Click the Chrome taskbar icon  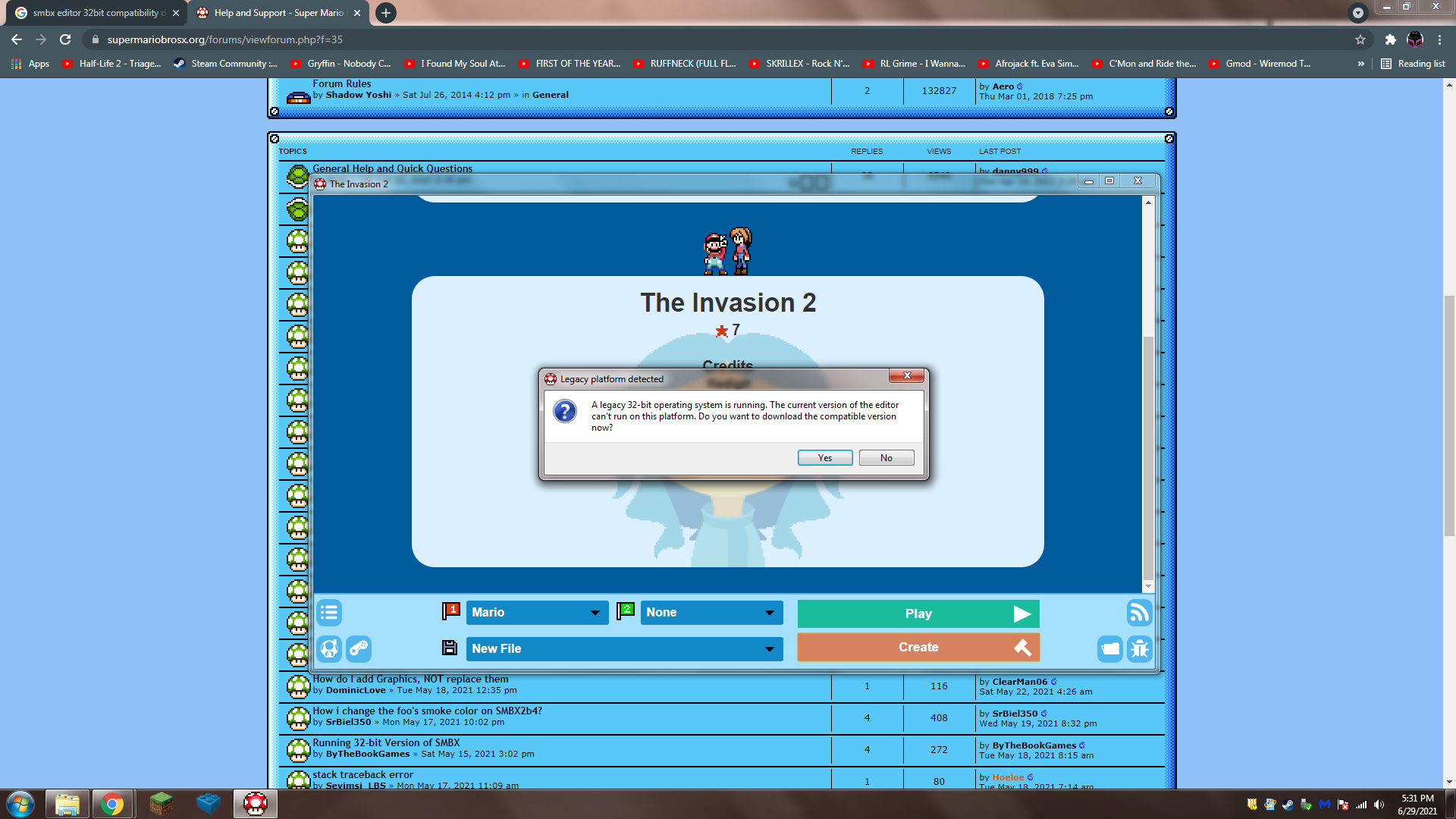click(112, 804)
